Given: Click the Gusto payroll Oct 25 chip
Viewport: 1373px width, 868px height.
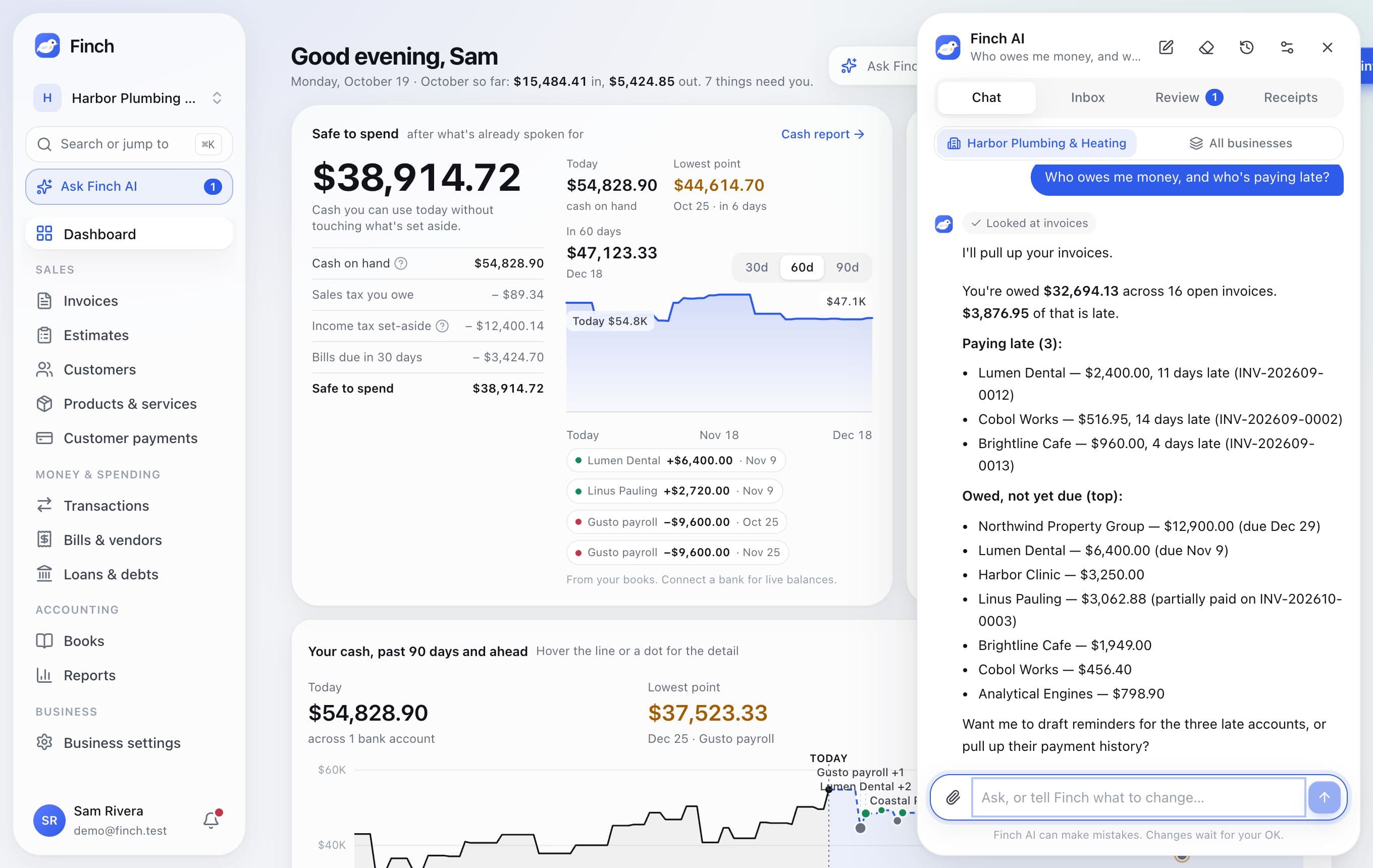Looking at the screenshot, I should pyautogui.click(x=677, y=522).
